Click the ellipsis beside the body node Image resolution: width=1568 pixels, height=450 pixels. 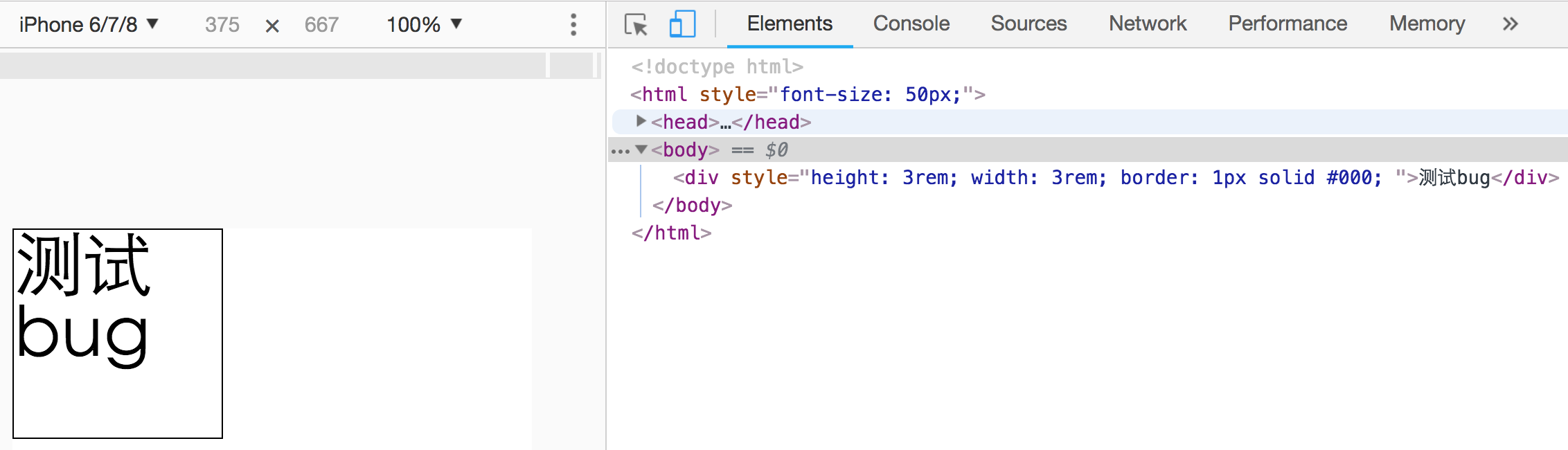pos(621,151)
